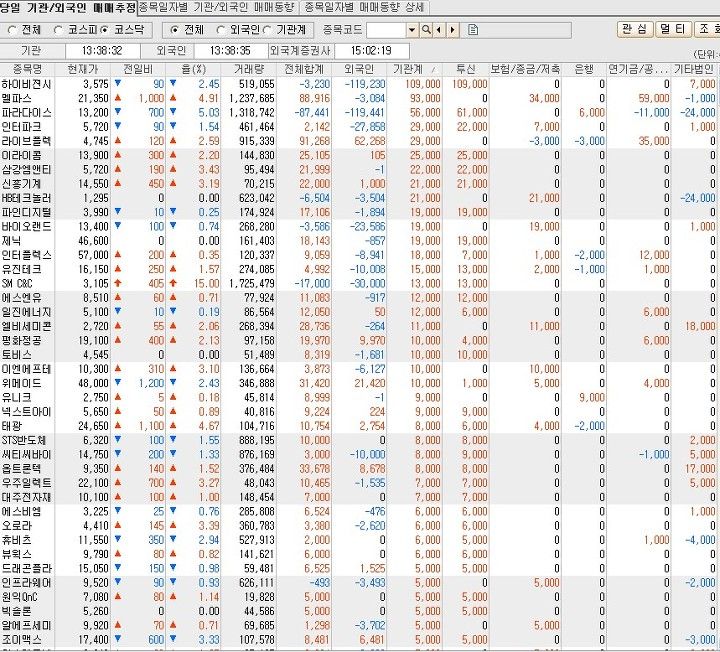Select the 파인디지털 stock row
Screen dimensions: 720x652
358,212
